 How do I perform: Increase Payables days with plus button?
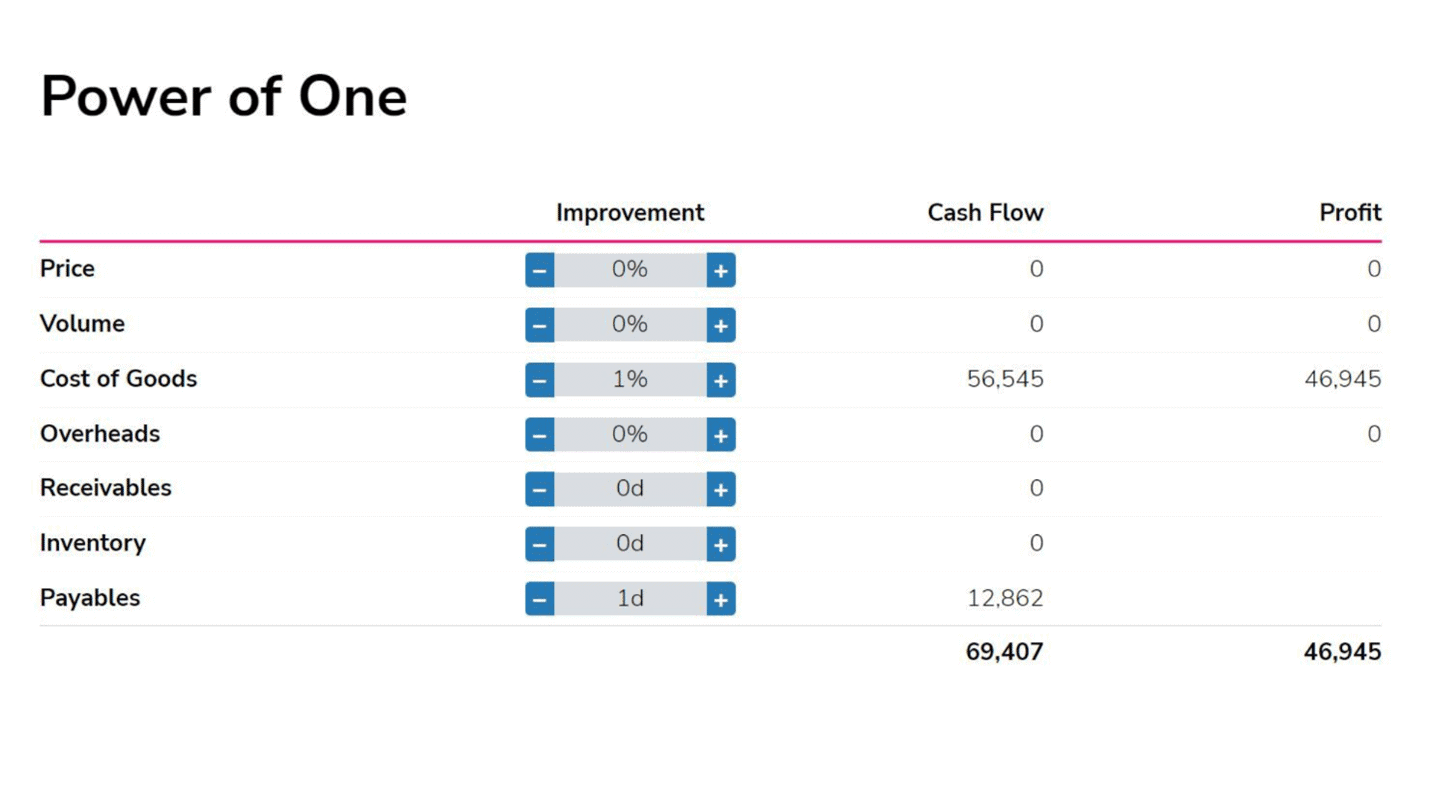(721, 599)
